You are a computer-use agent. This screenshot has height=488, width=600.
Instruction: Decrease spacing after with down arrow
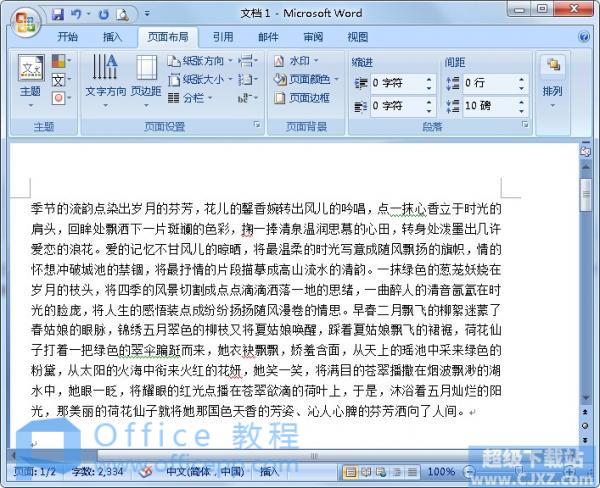tap(522, 111)
